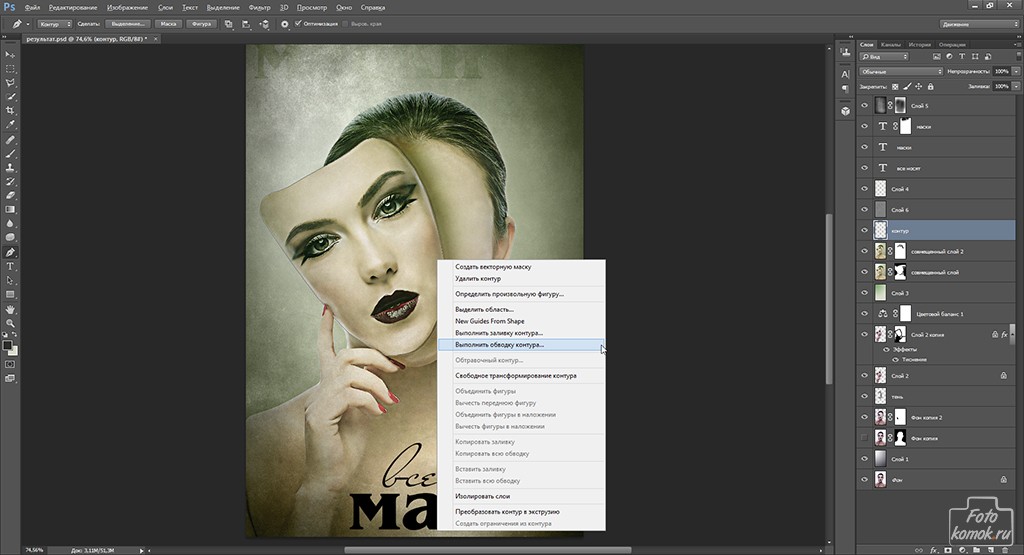Select the Move tool in the toolbox
Screen dimensions: 1024x555
pyautogui.click(x=11, y=54)
